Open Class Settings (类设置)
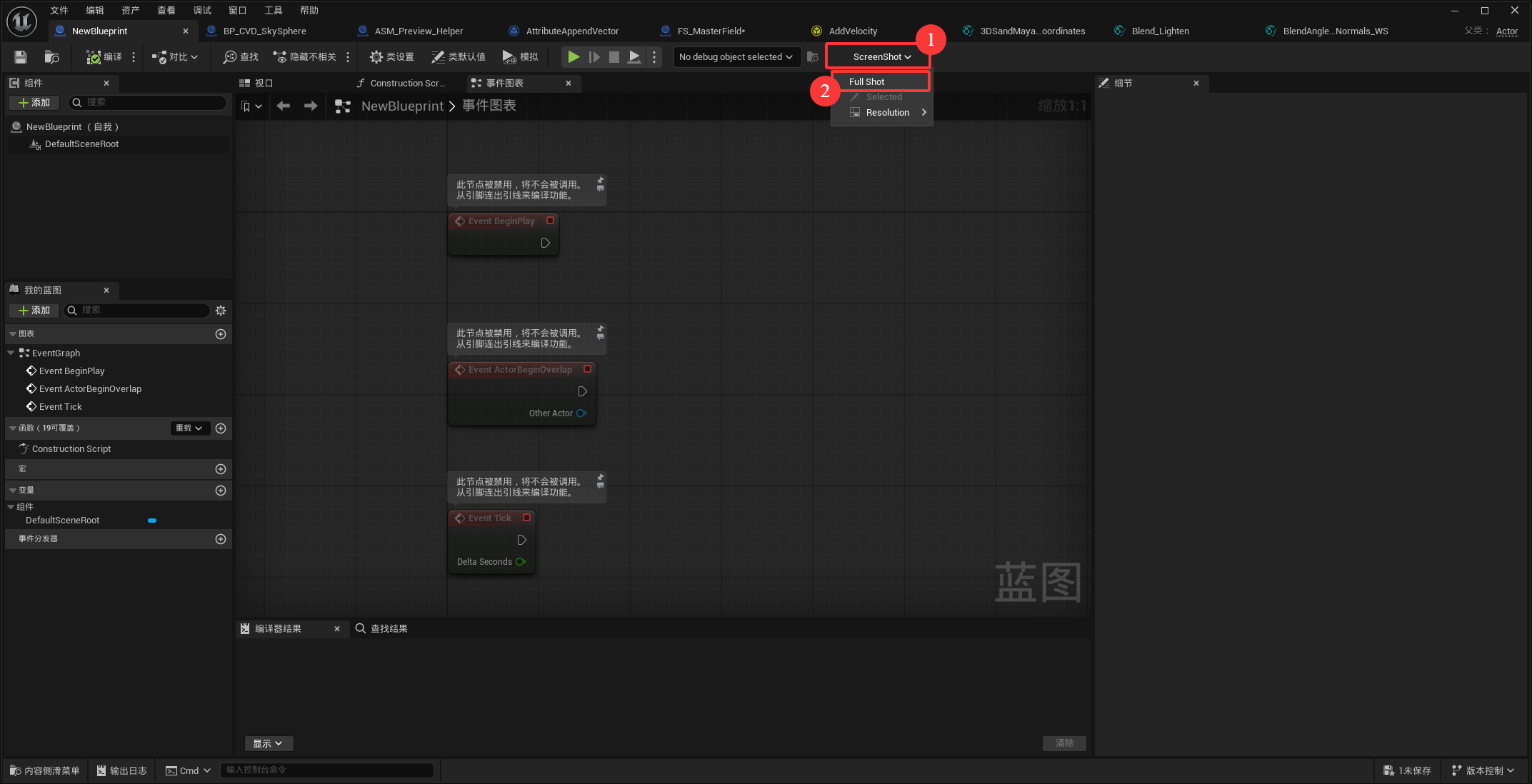This screenshot has width=1532, height=784. click(391, 57)
